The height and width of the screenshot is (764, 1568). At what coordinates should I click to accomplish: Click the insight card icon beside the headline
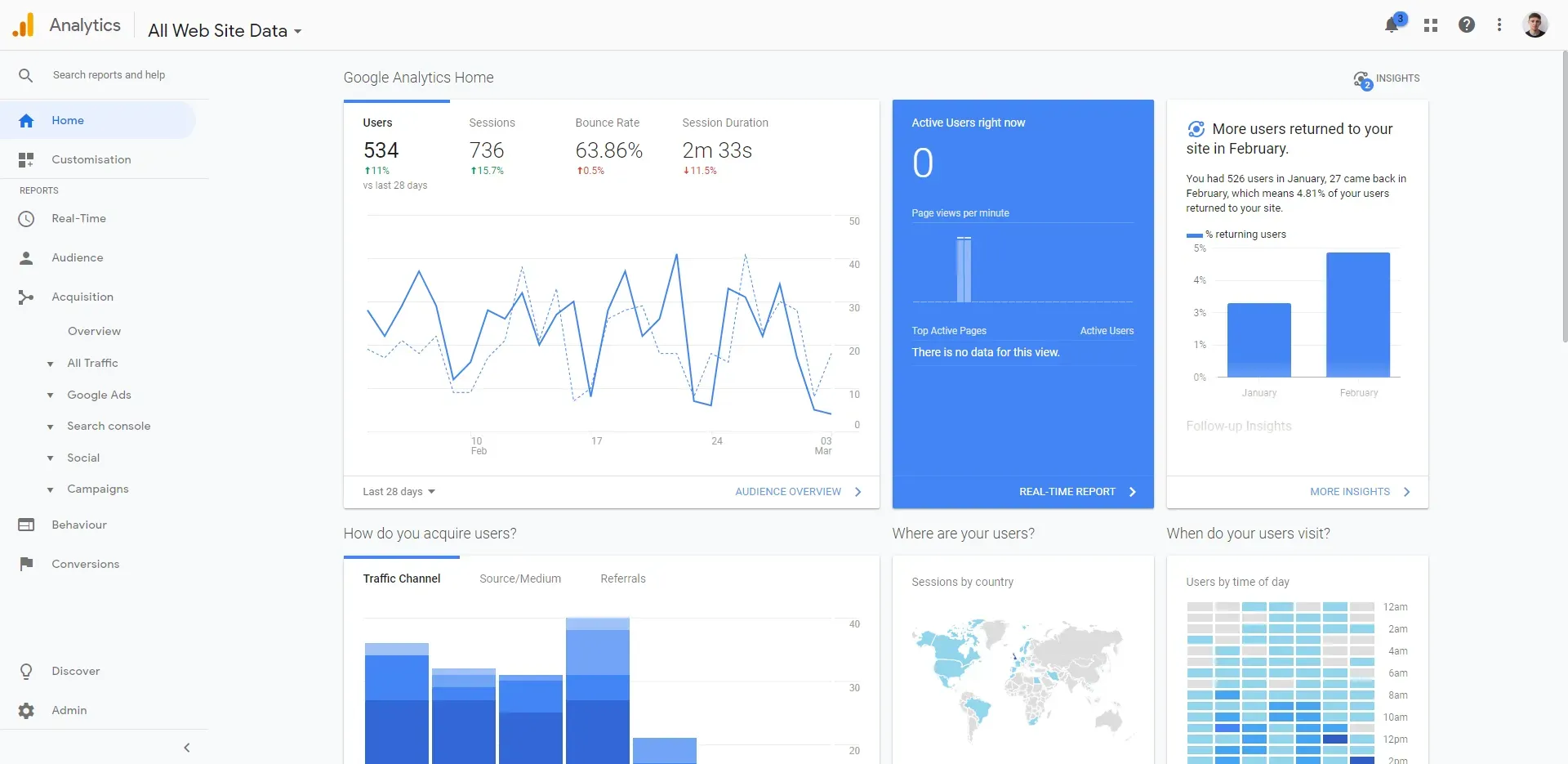pos(1196,129)
